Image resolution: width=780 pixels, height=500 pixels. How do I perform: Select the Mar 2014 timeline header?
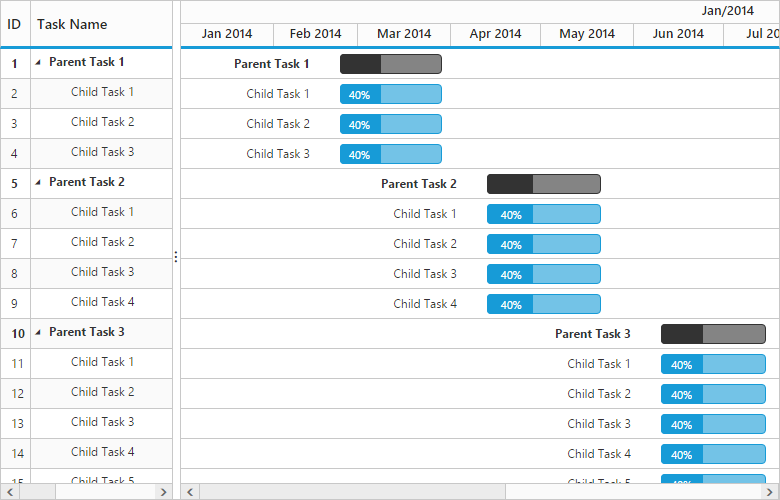pyautogui.click(x=404, y=34)
